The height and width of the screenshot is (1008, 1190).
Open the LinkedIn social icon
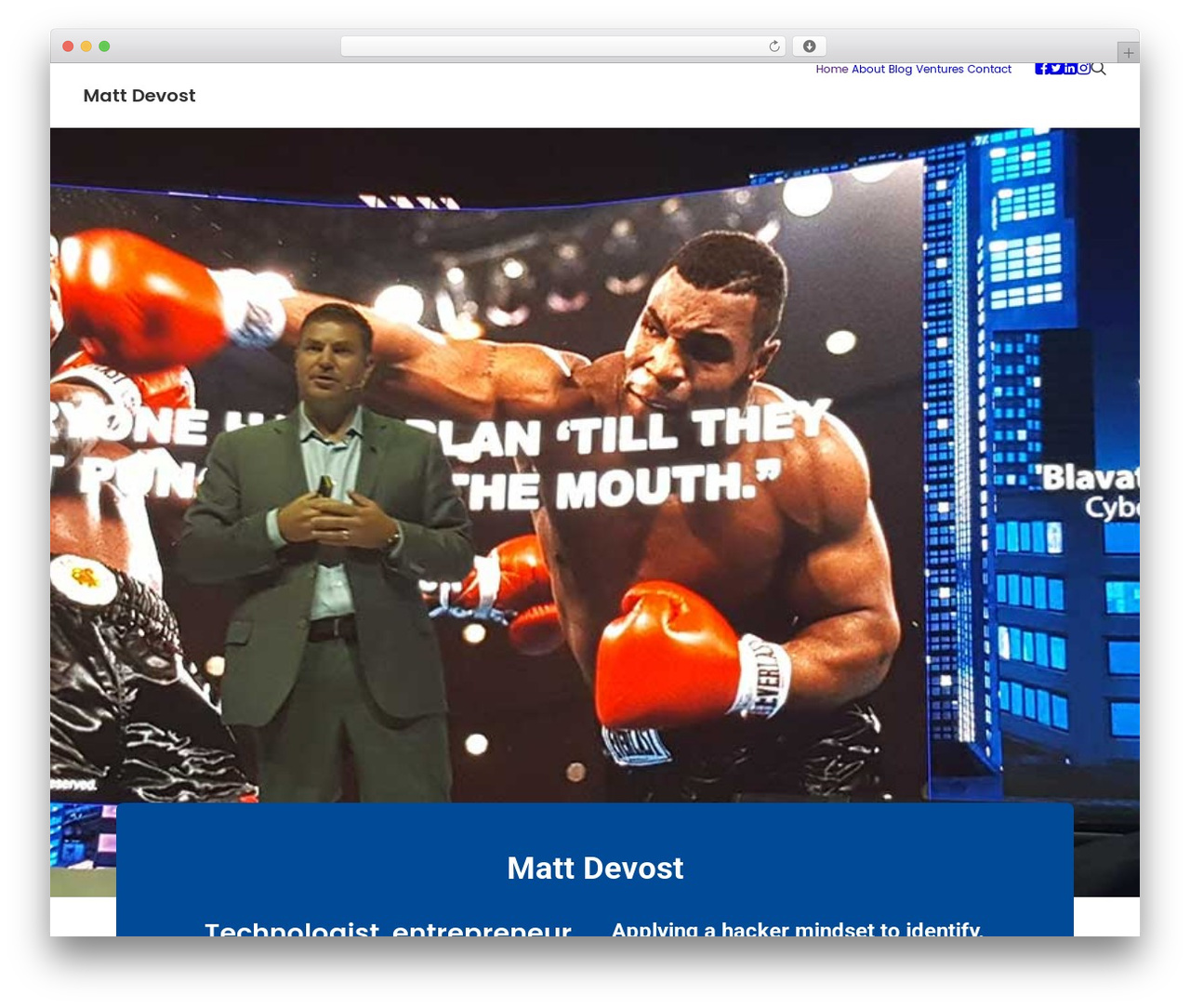[1070, 69]
